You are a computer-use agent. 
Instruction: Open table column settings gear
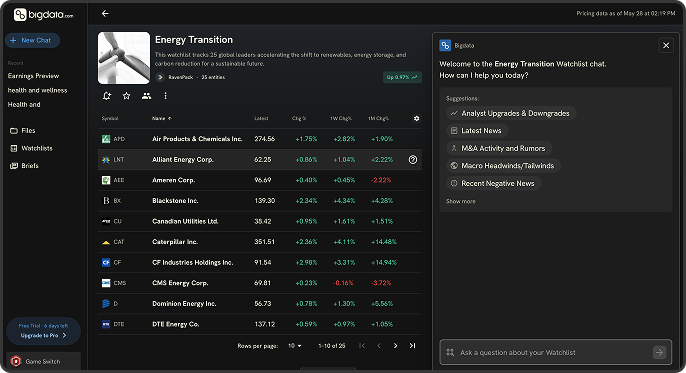click(416, 119)
